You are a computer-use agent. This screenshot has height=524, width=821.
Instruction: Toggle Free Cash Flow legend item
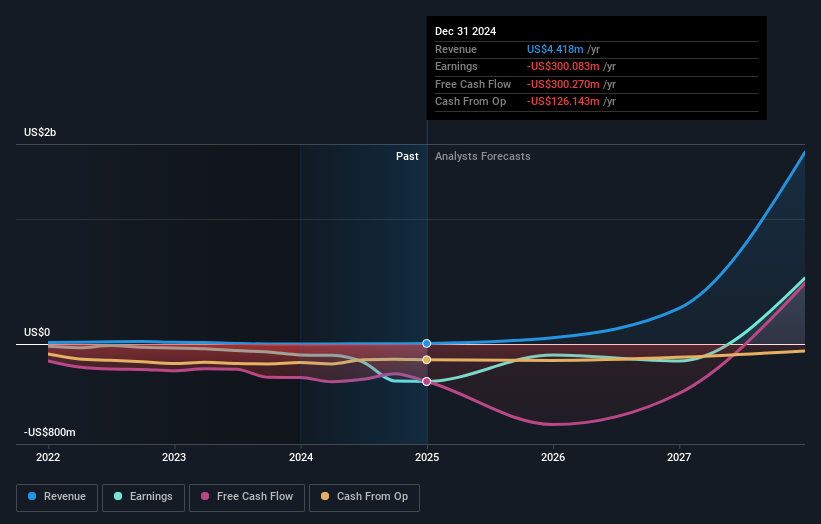[246, 496]
